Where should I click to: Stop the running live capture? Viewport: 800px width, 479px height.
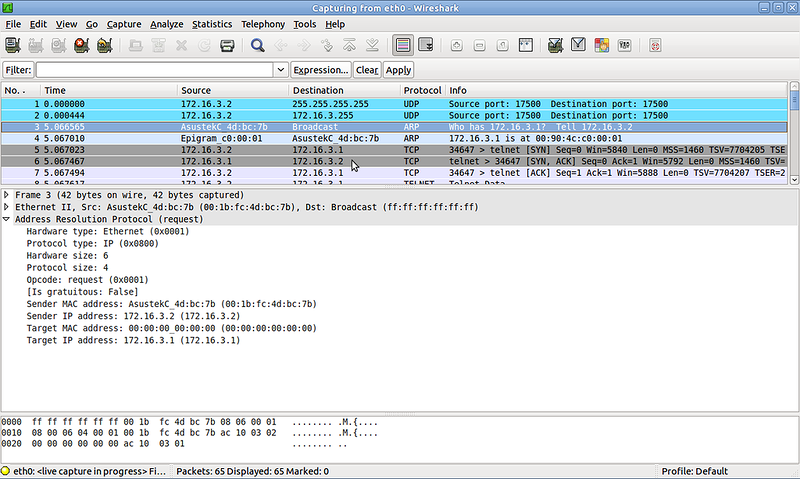click(82, 45)
